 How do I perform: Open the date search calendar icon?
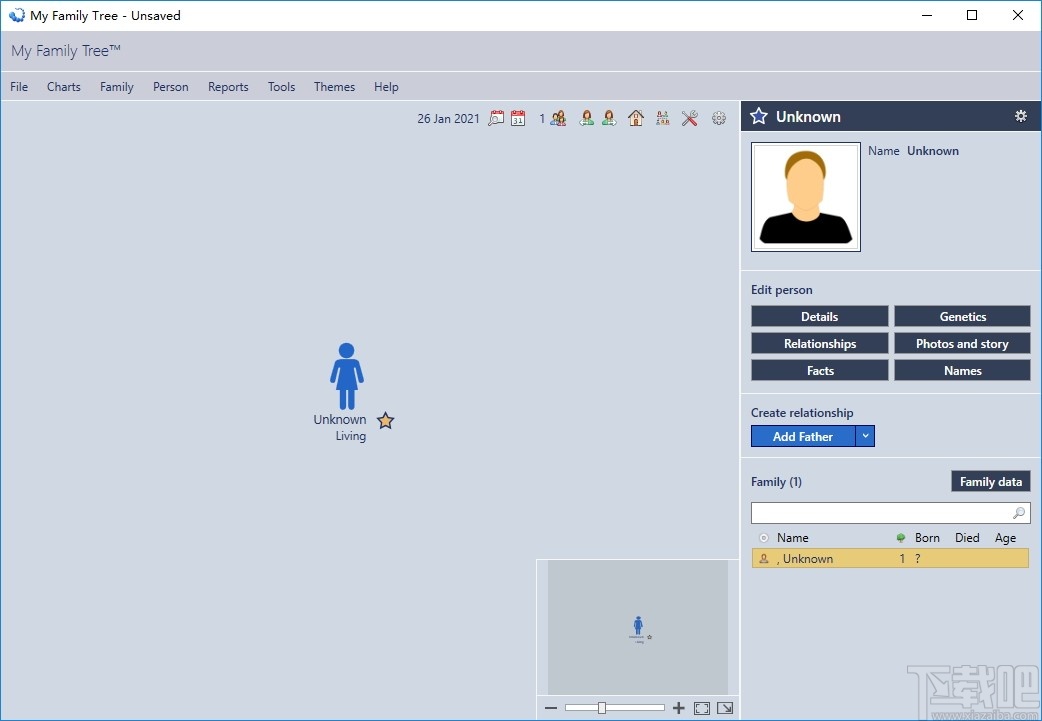click(x=496, y=118)
